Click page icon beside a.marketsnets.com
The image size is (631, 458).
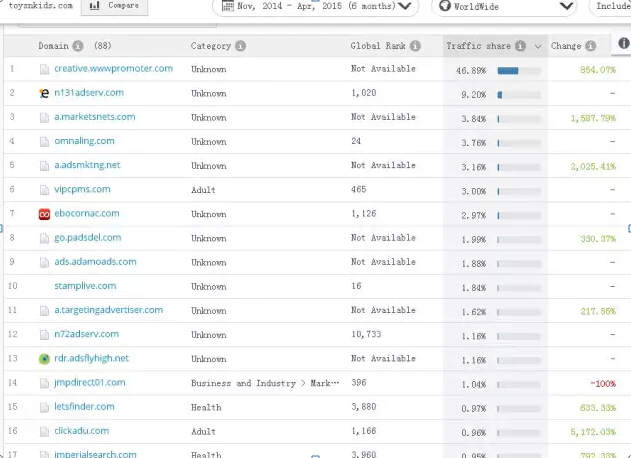pyautogui.click(x=44, y=118)
